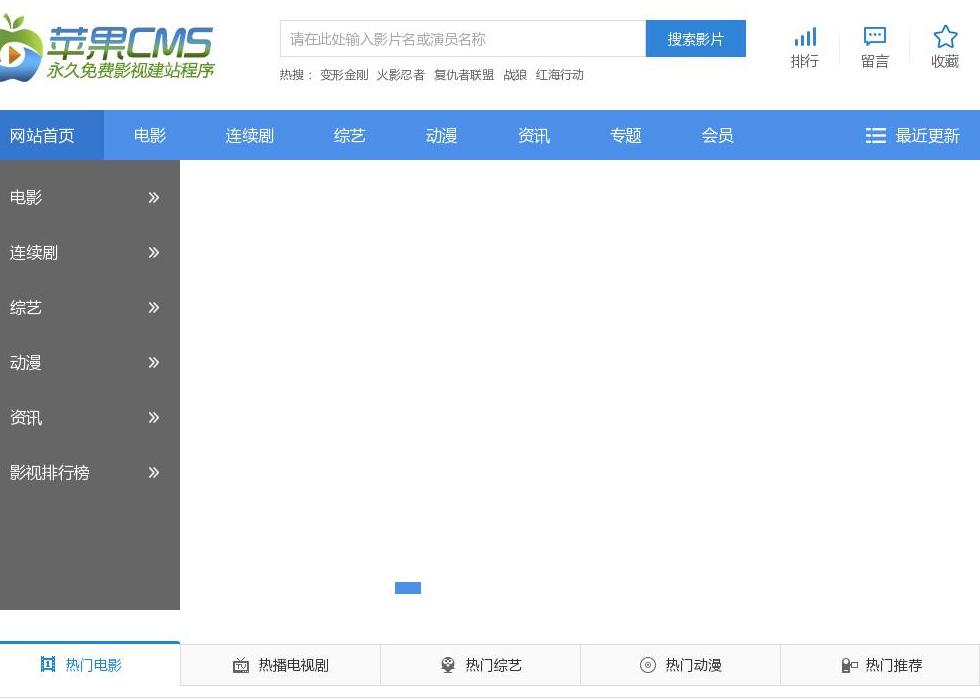Image resolution: width=980 pixels, height=700 pixels.
Task: Expand the 影视排行榜 sidebar arrow
Action: tap(154, 472)
